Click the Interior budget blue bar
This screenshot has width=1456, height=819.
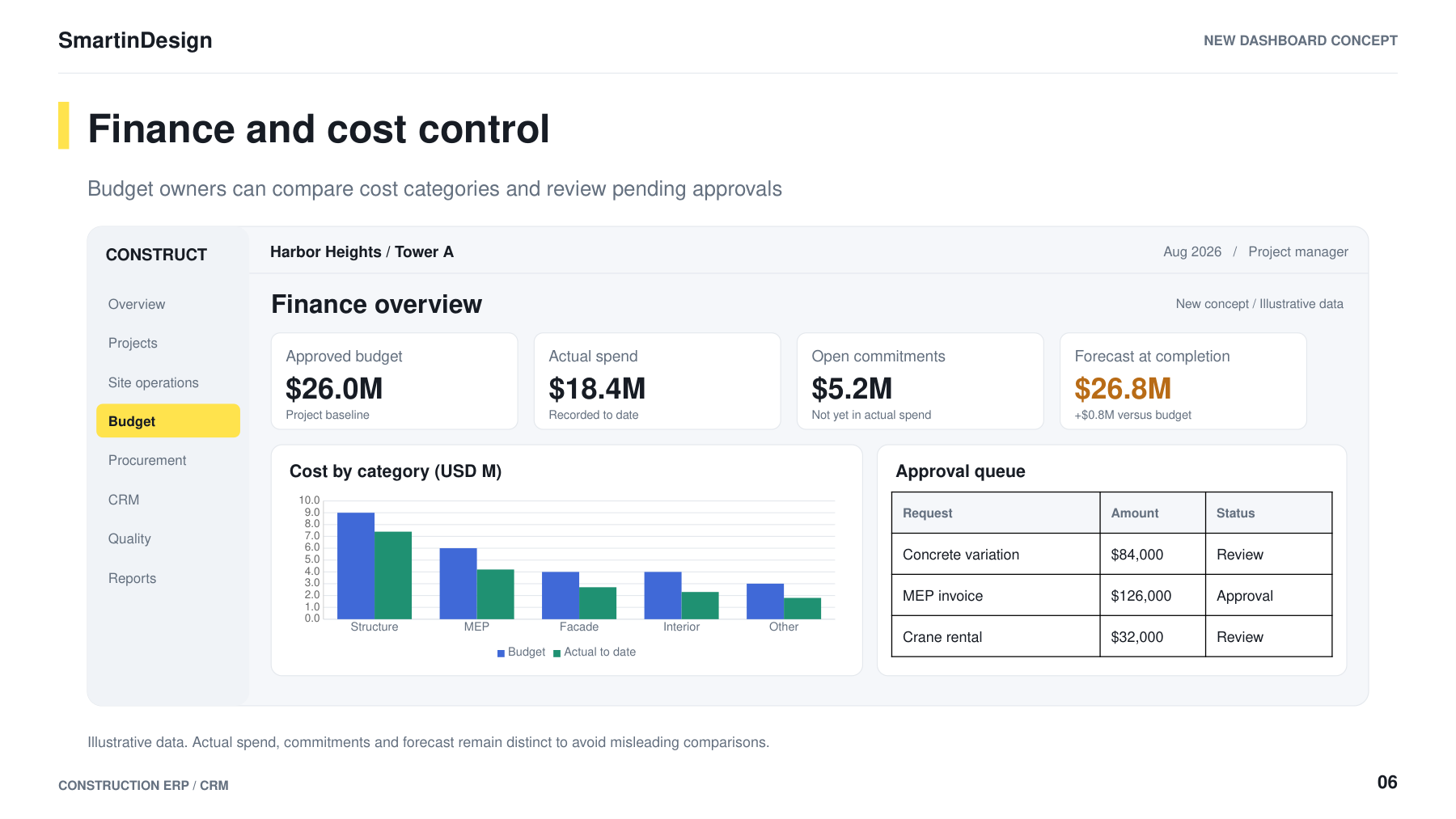[662, 596]
